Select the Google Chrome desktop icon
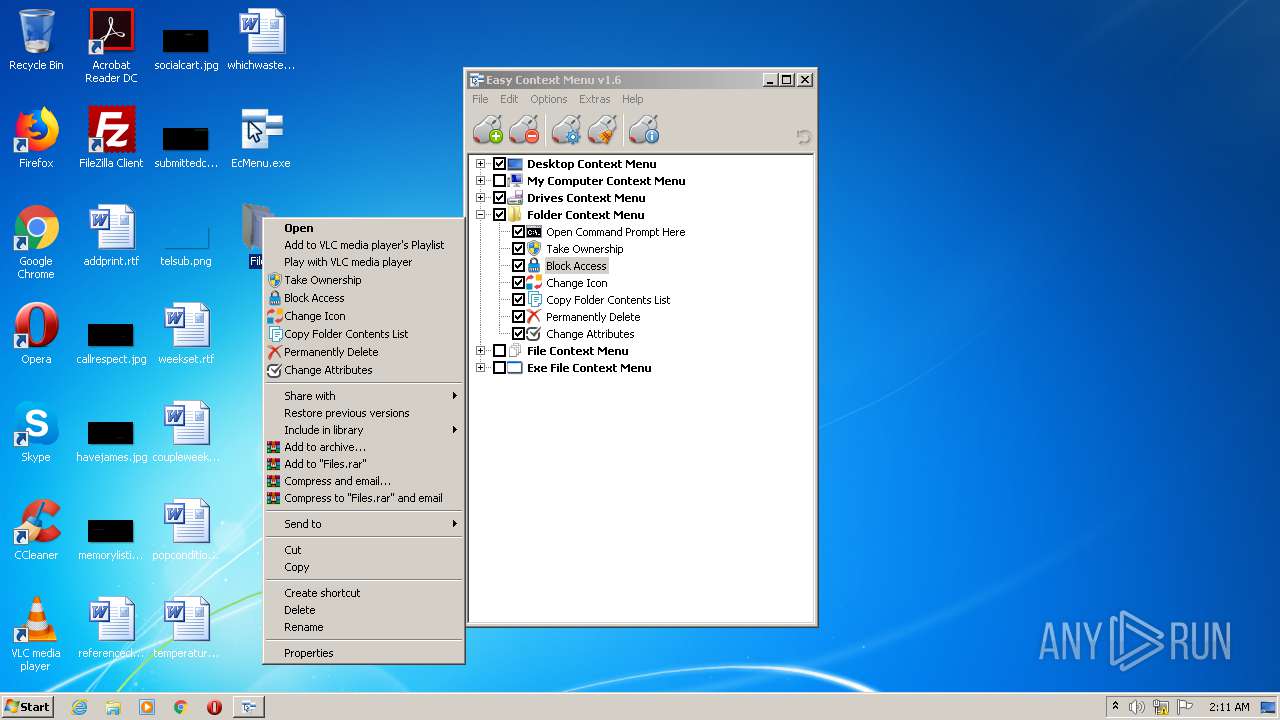1280x720 pixels. pyautogui.click(x=36, y=242)
